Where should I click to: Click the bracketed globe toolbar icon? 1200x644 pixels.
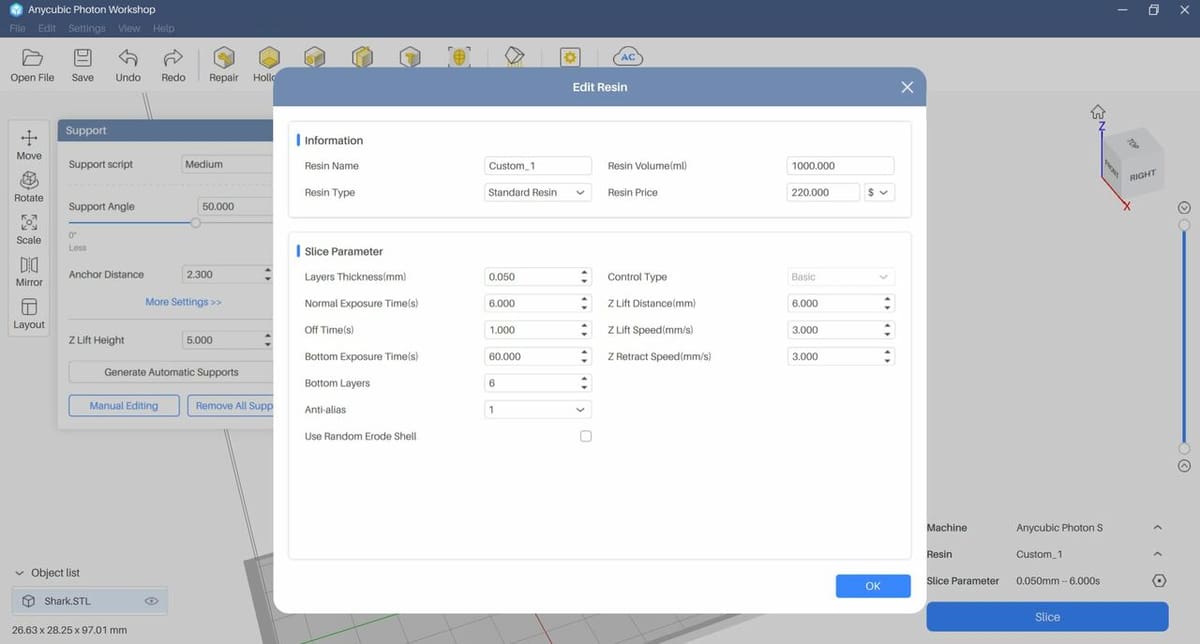(x=459, y=57)
